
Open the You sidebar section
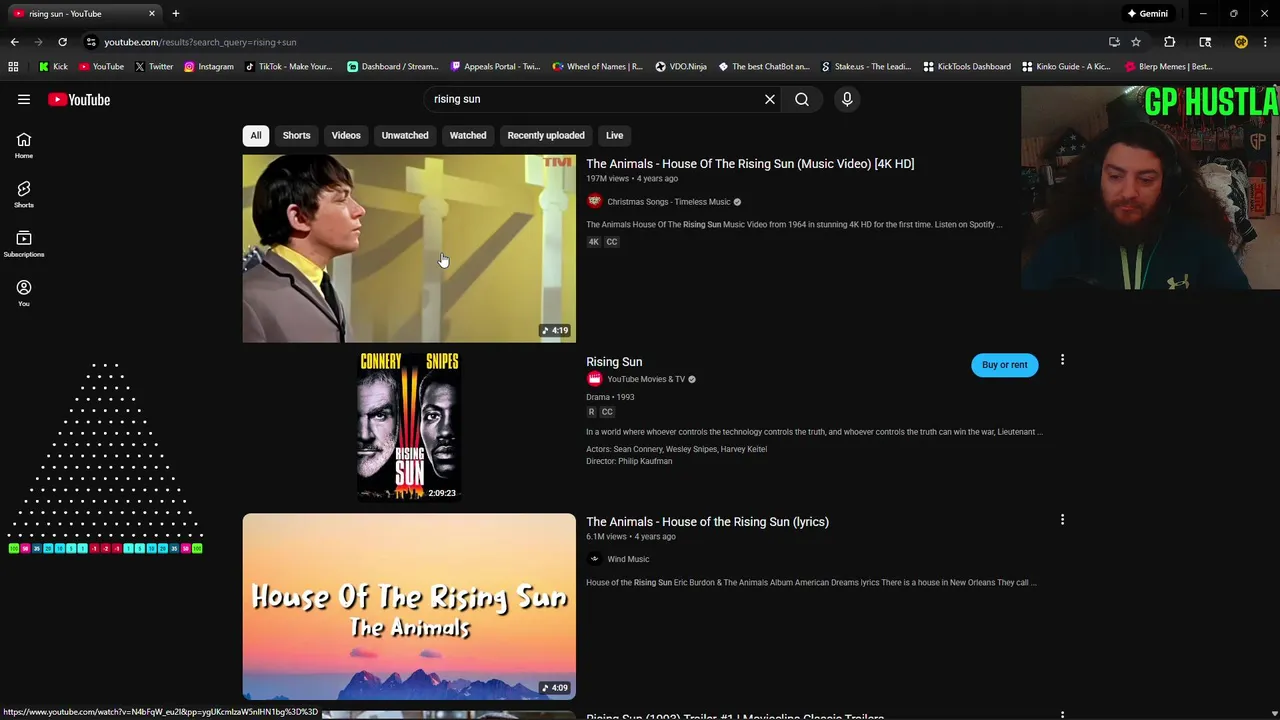pos(24,293)
